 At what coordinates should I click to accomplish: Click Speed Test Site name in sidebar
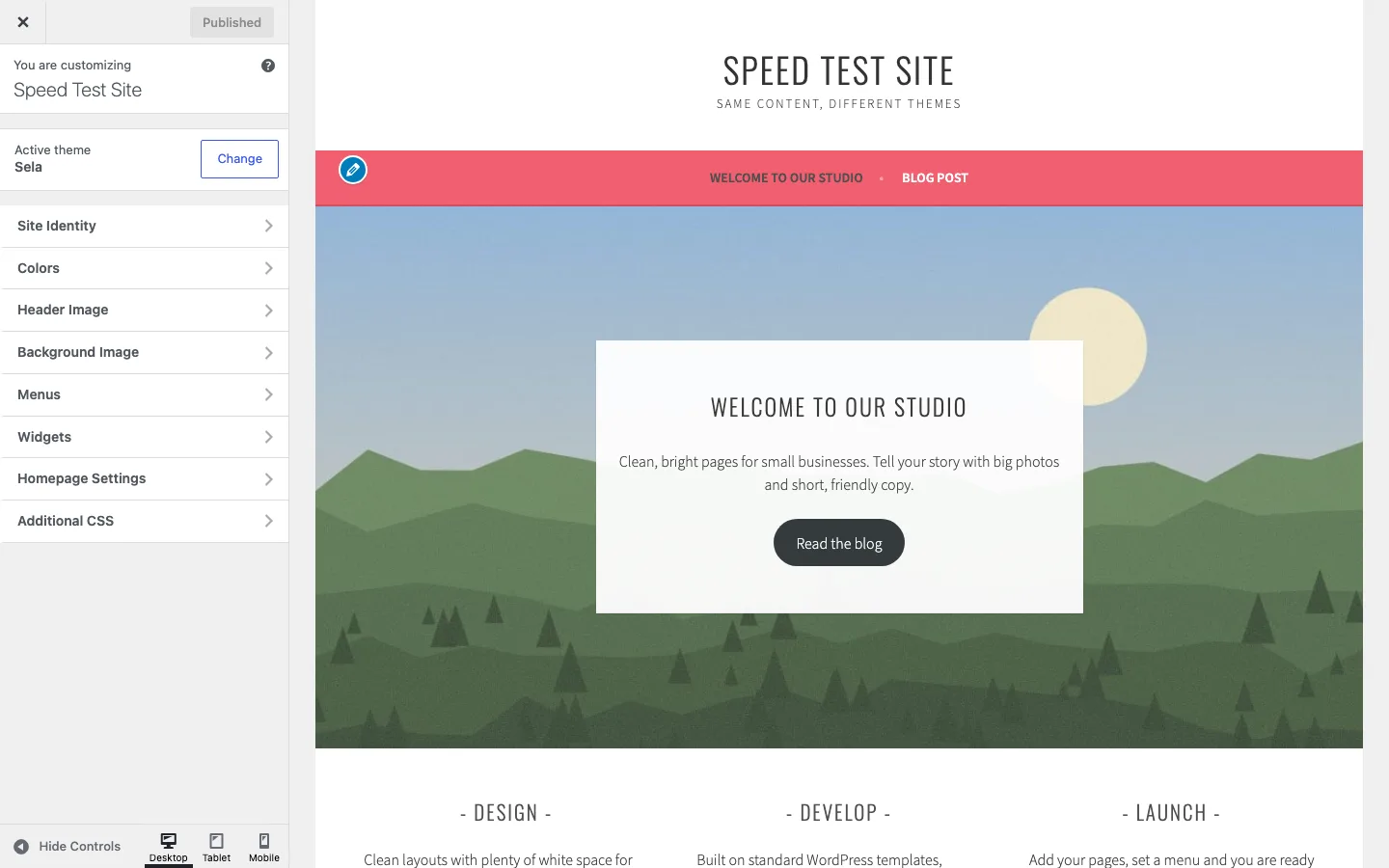77,90
